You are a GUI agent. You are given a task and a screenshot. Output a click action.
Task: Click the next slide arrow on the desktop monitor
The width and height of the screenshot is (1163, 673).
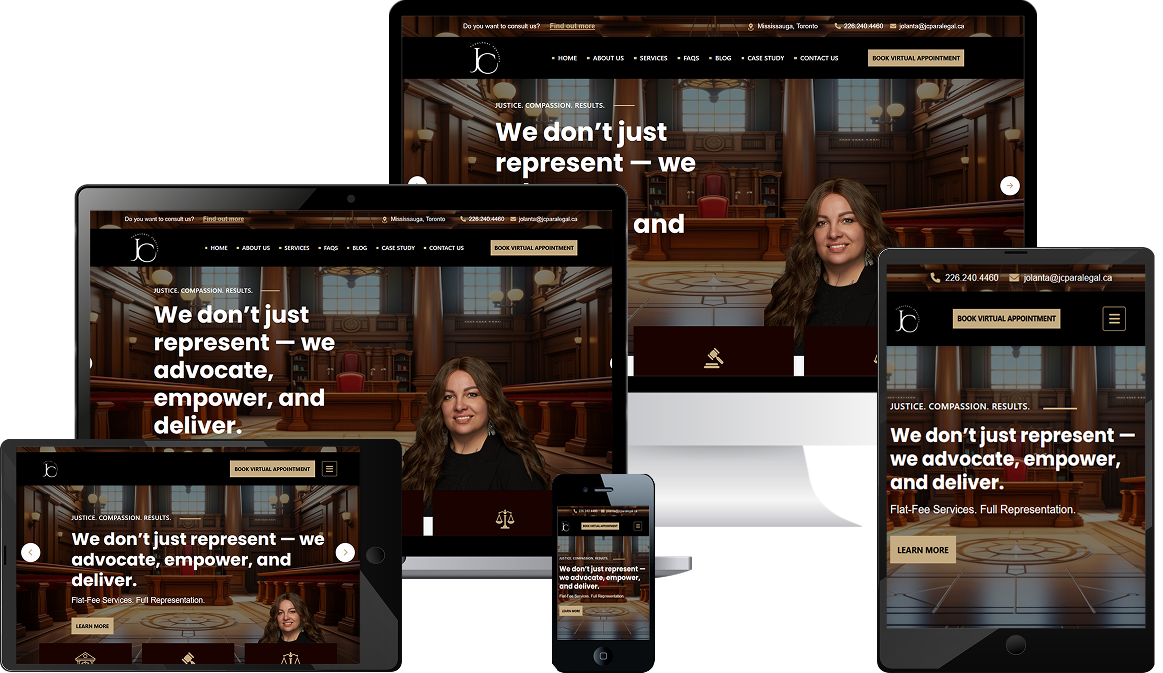1009,186
